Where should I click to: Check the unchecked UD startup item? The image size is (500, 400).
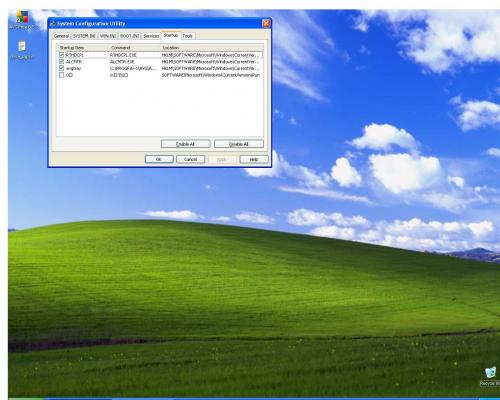[61, 75]
